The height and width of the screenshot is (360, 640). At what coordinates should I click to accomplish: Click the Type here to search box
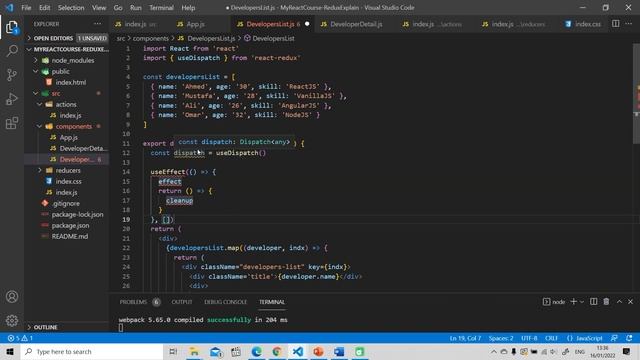[x=92, y=351]
